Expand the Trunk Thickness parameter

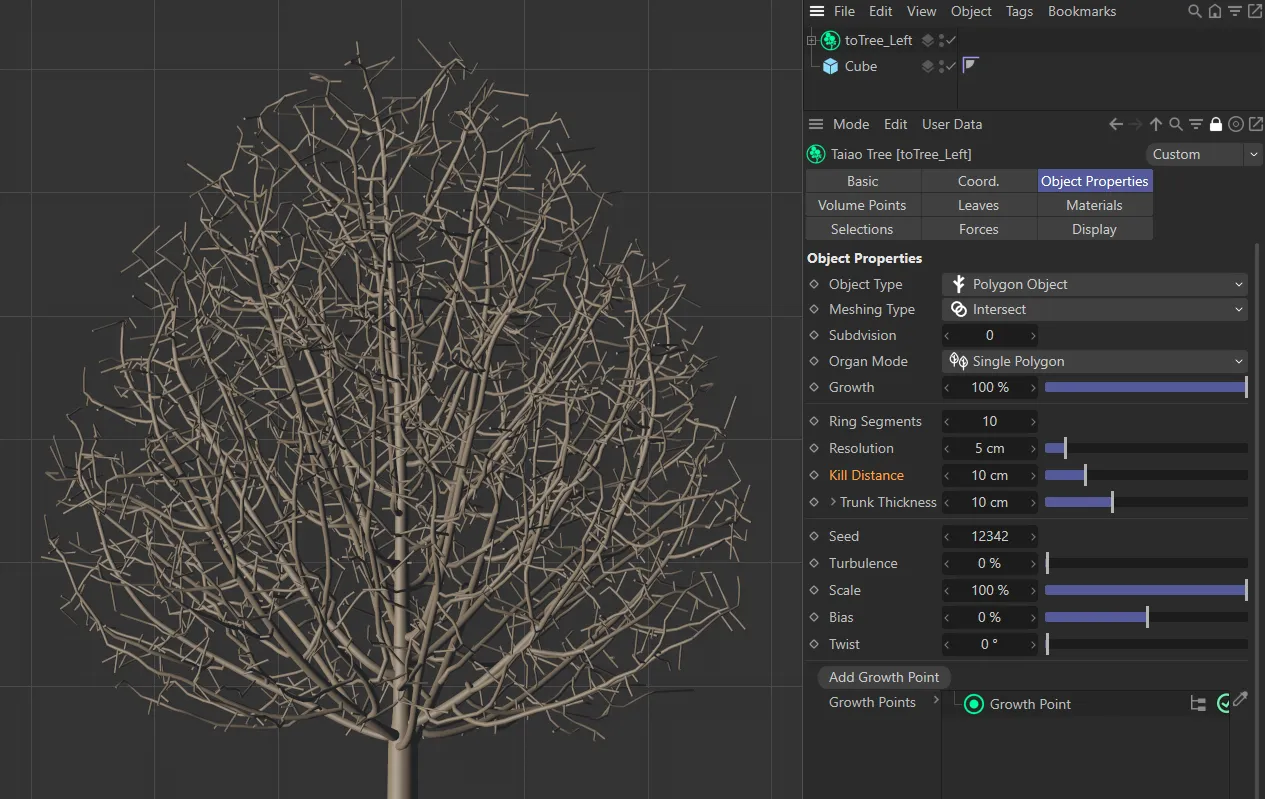coord(832,502)
